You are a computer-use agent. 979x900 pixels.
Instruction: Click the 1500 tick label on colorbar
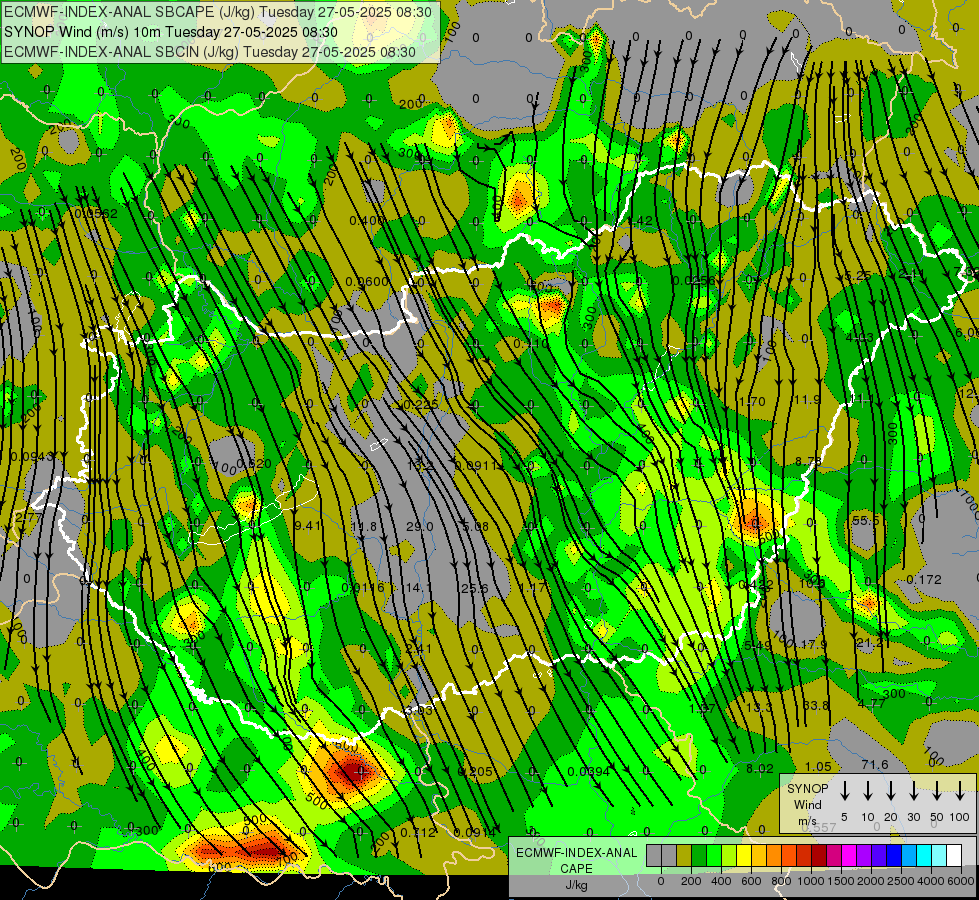[841, 881]
